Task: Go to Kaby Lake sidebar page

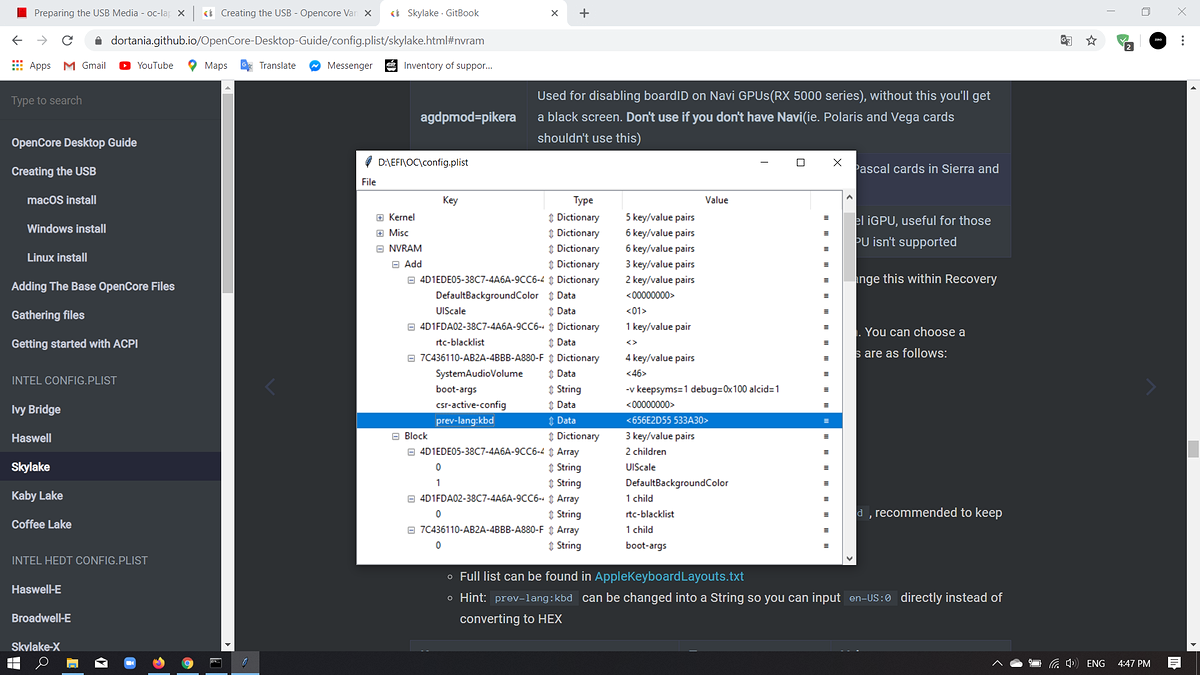Action: (37, 495)
